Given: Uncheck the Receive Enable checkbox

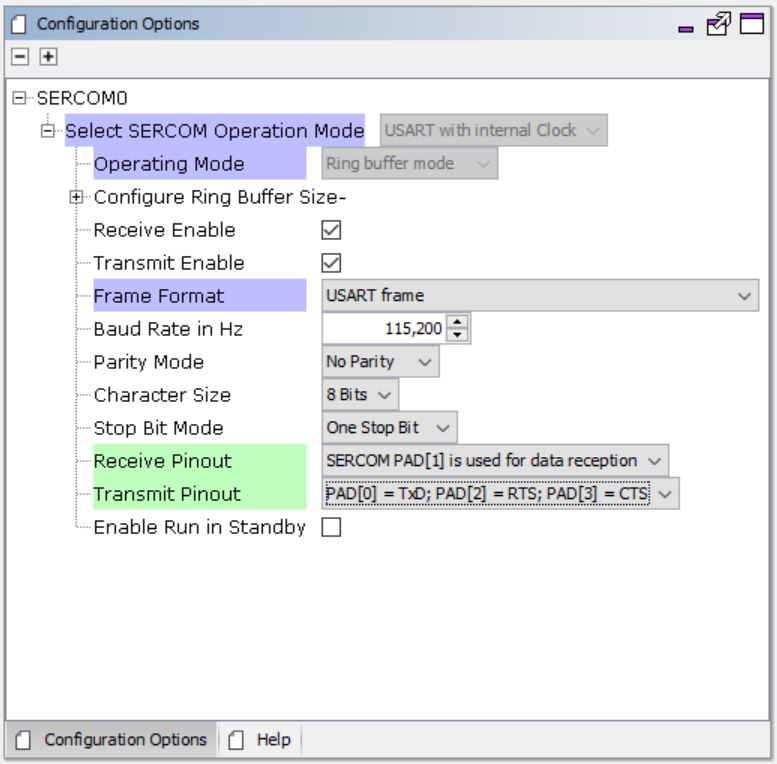Looking at the screenshot, I should pyautogui.click(x=331, y=230).
